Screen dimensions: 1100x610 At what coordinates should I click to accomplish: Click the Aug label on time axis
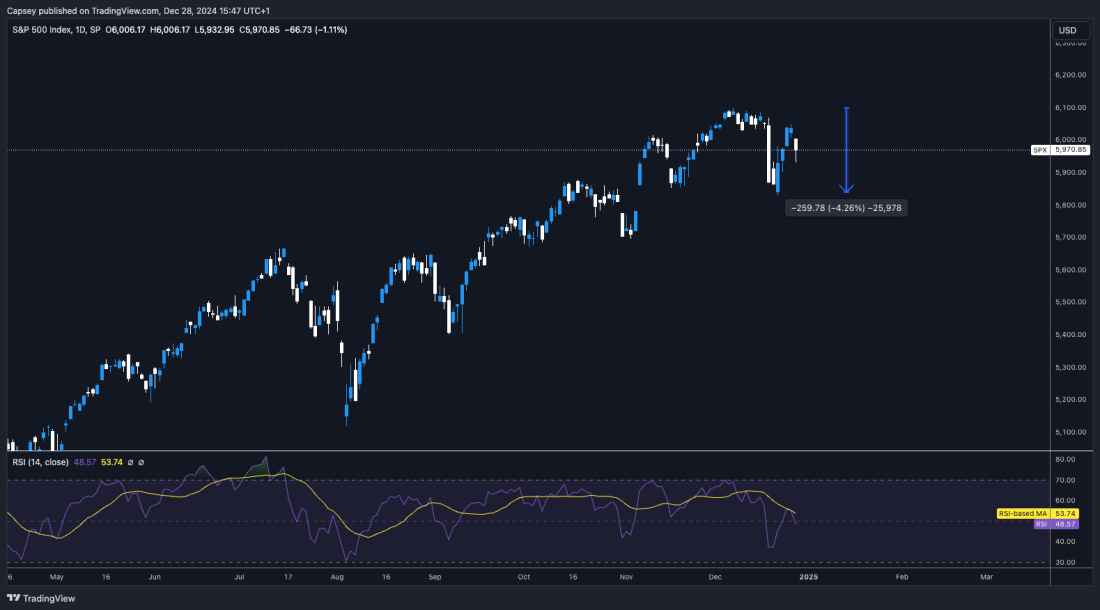[337, 577]
